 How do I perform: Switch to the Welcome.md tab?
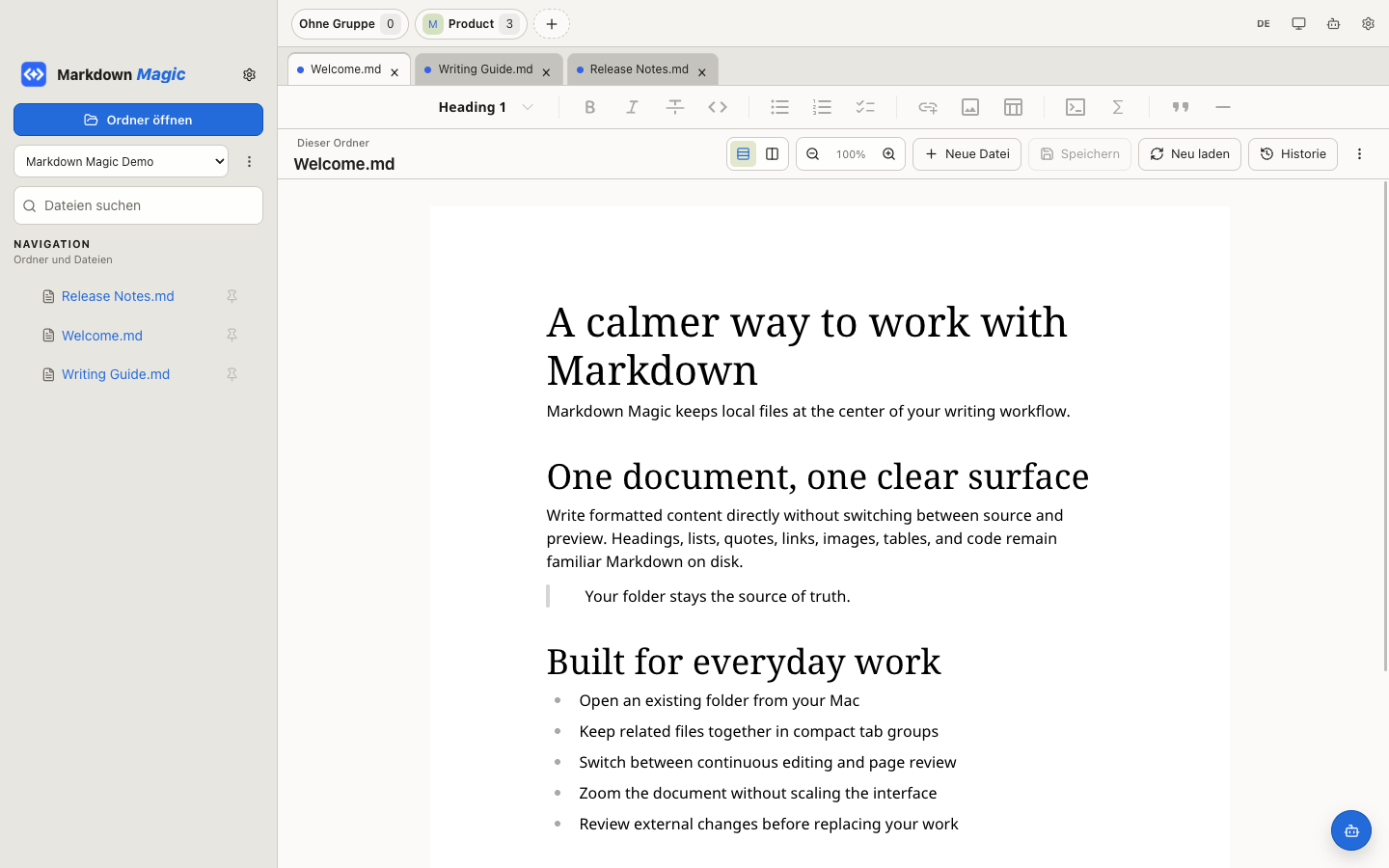(345, 69)
